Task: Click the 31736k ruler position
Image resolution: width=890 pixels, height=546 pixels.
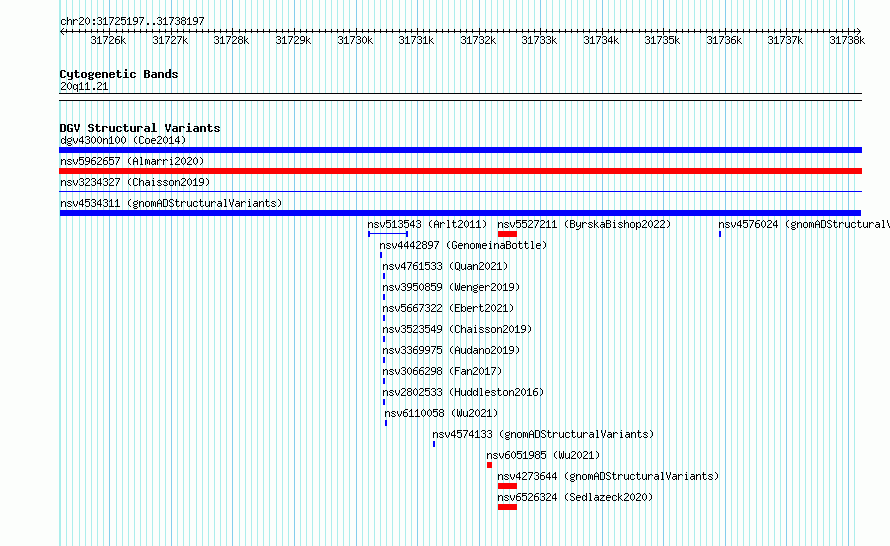Action: [724, 40]
